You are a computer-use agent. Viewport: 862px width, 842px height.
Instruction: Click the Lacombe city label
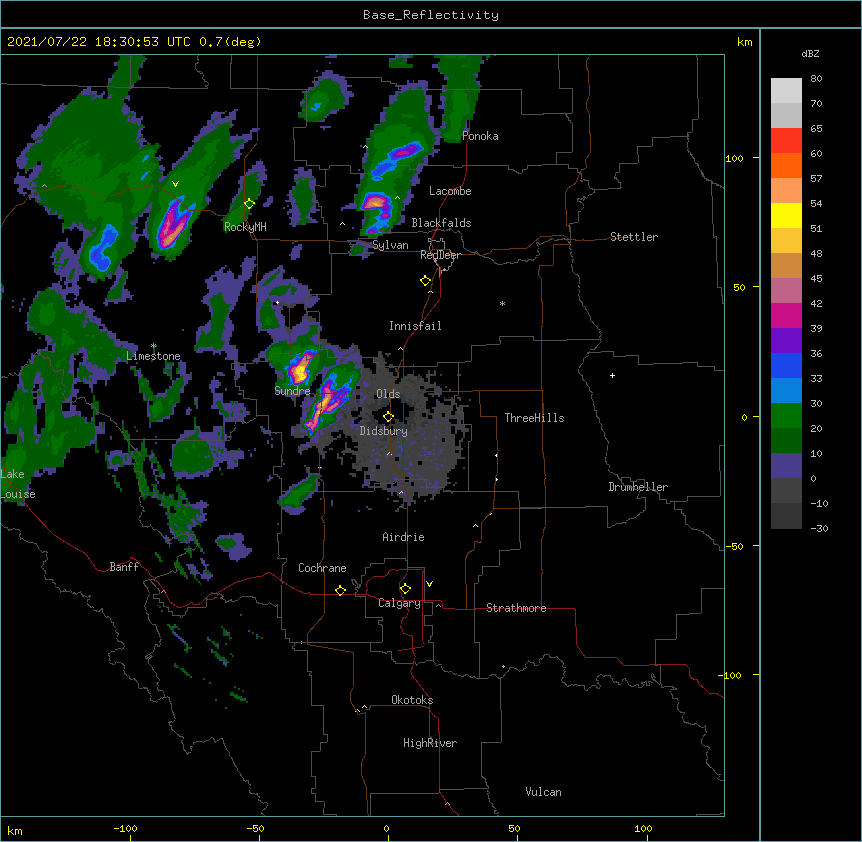pos(450,191)
